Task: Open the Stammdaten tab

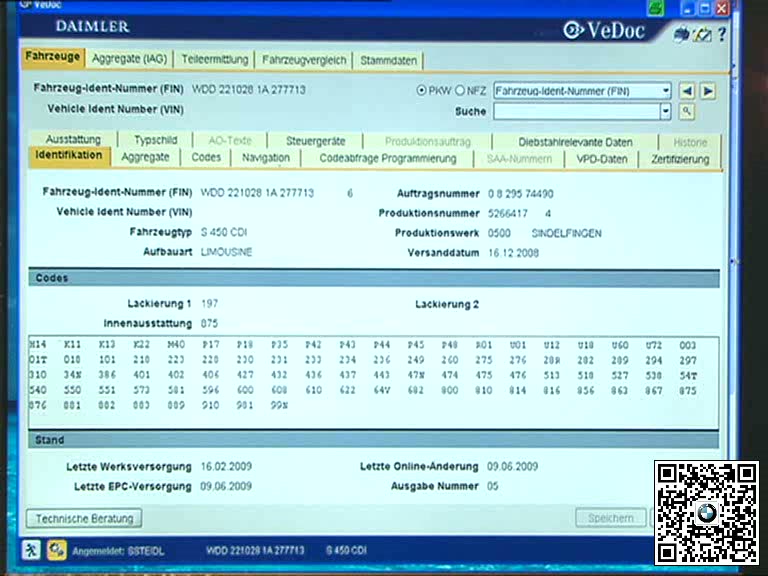Action: coord(388,61)
